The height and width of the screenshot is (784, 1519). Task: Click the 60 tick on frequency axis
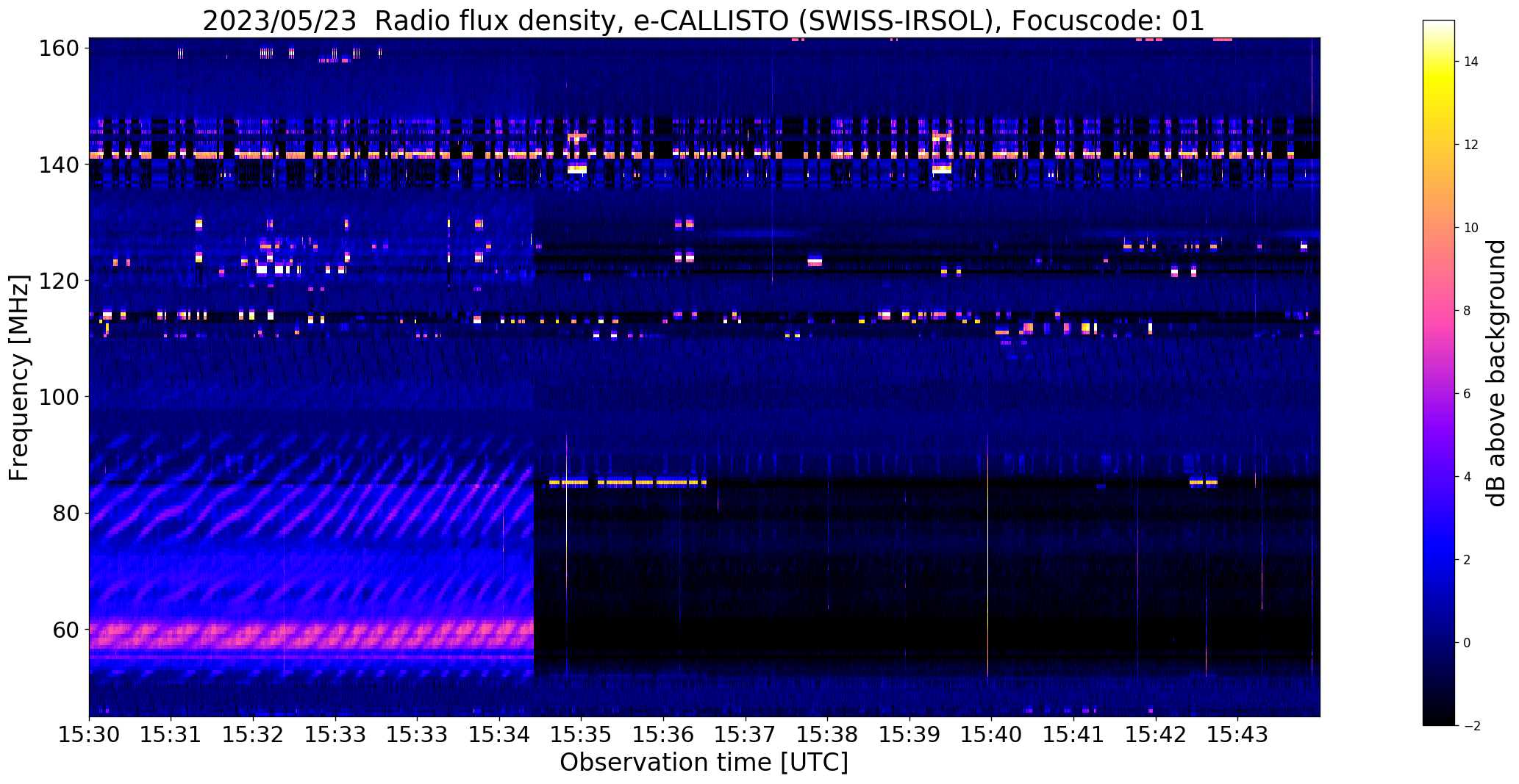pyautogui.click(x=65, y=630)
